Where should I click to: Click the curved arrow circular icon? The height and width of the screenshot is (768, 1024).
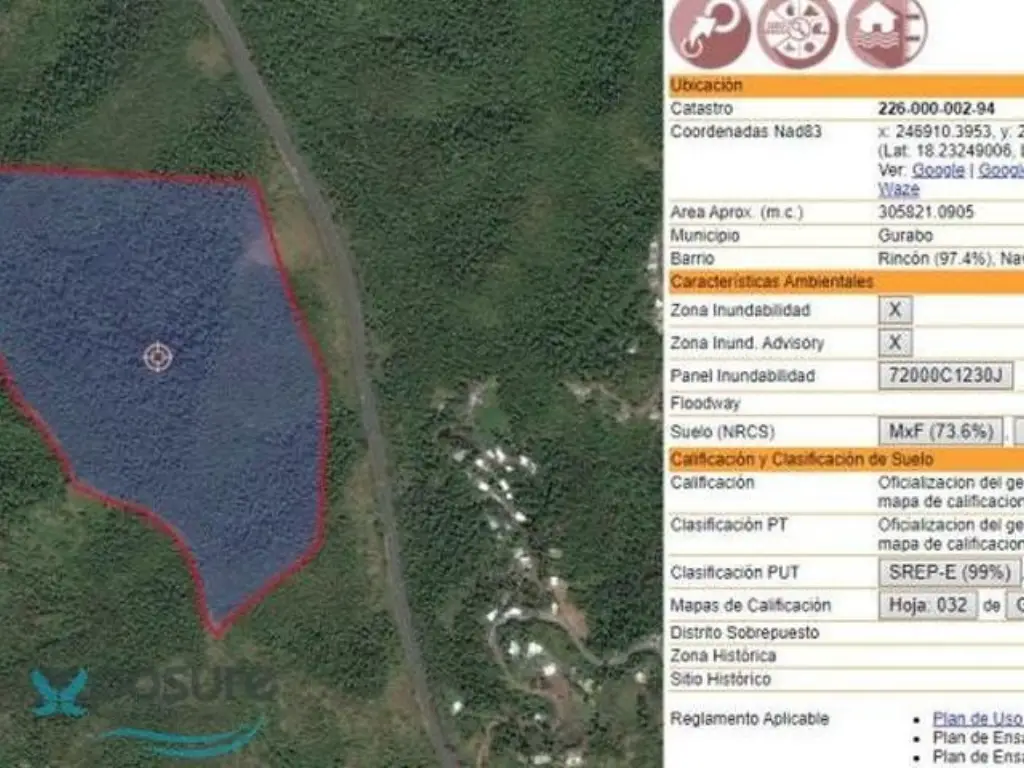point(709,31)
